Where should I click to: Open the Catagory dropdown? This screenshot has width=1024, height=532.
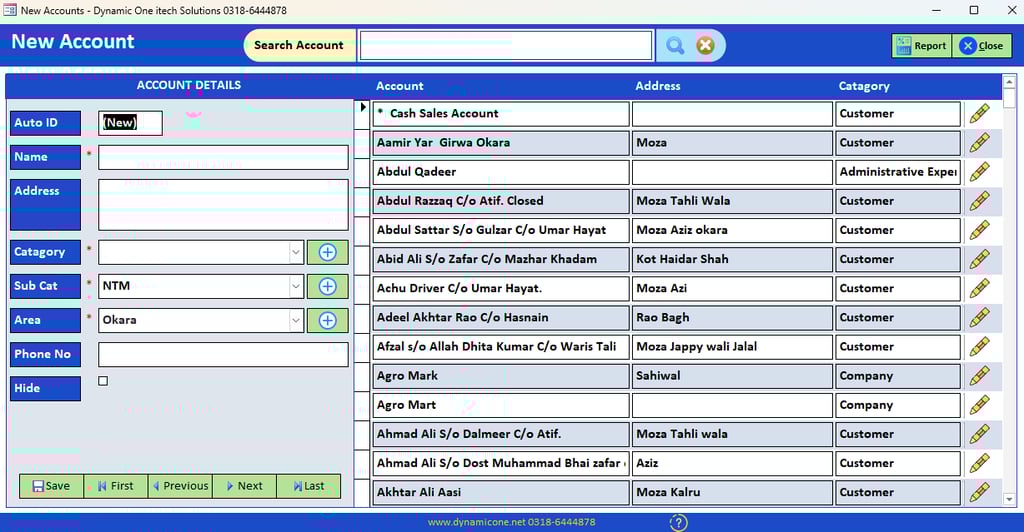[x=296, y=253]
